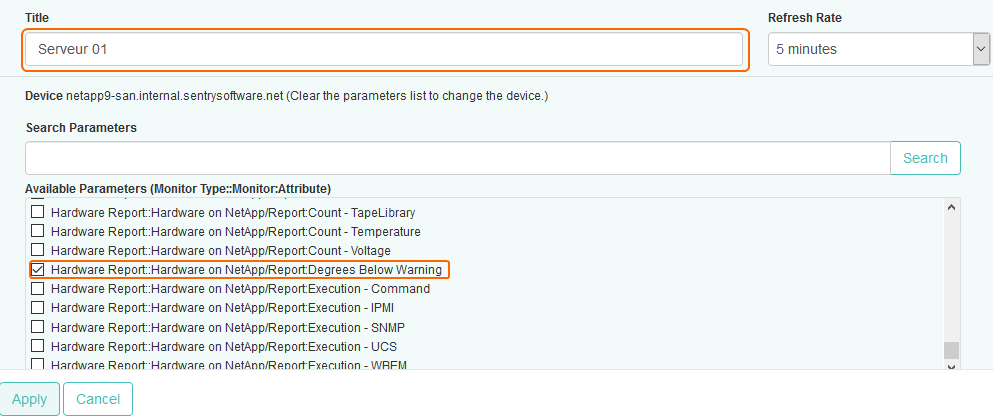The width and height of the screenshot is (993, 418).
Task: Click the Refresh Rate dropdown arrow
Action: (981, 49)
